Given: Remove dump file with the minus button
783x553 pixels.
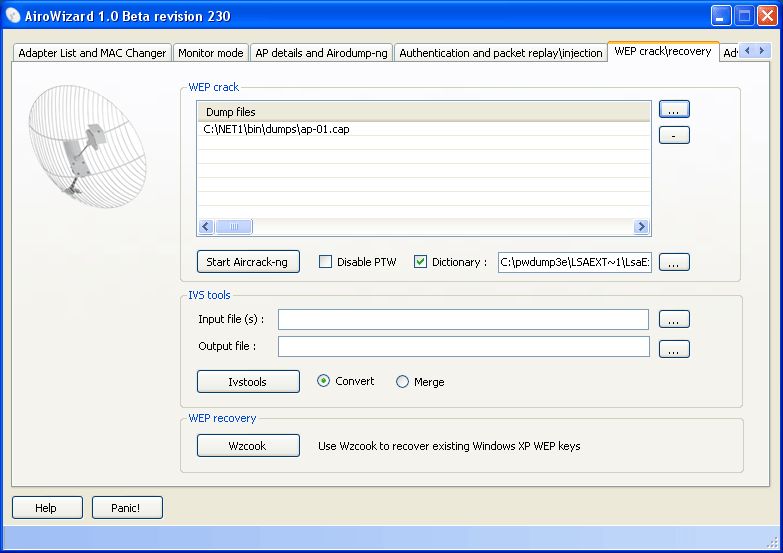Looking at the screenshot, I should tap(674, 135).
